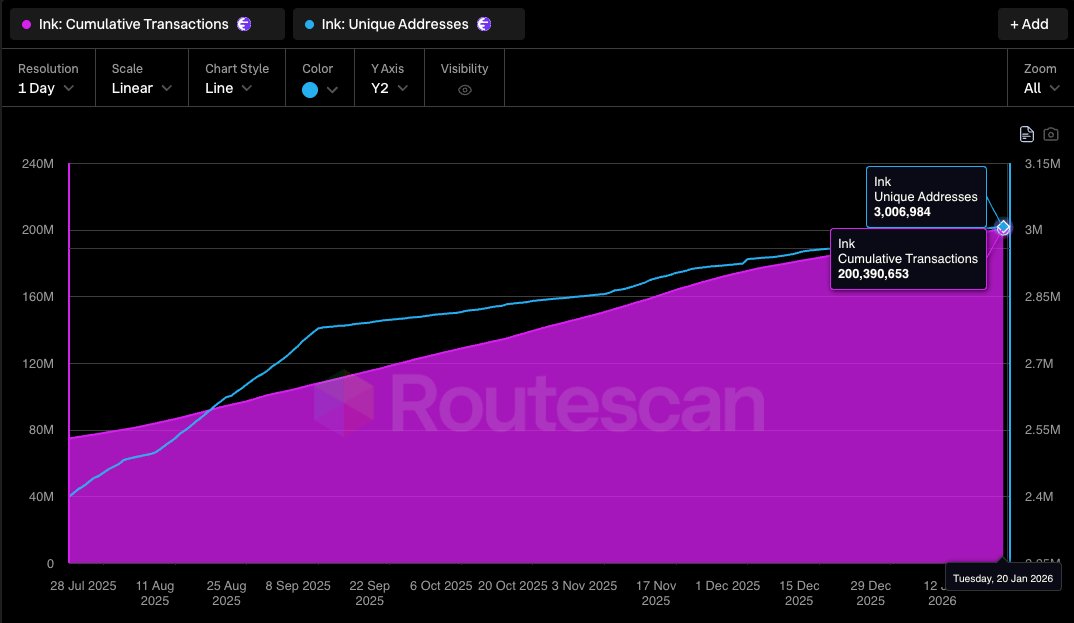Open the Resolution dropdown set to 1 Day
This screenshot has height=623, width=1074.
click(47, 88)
